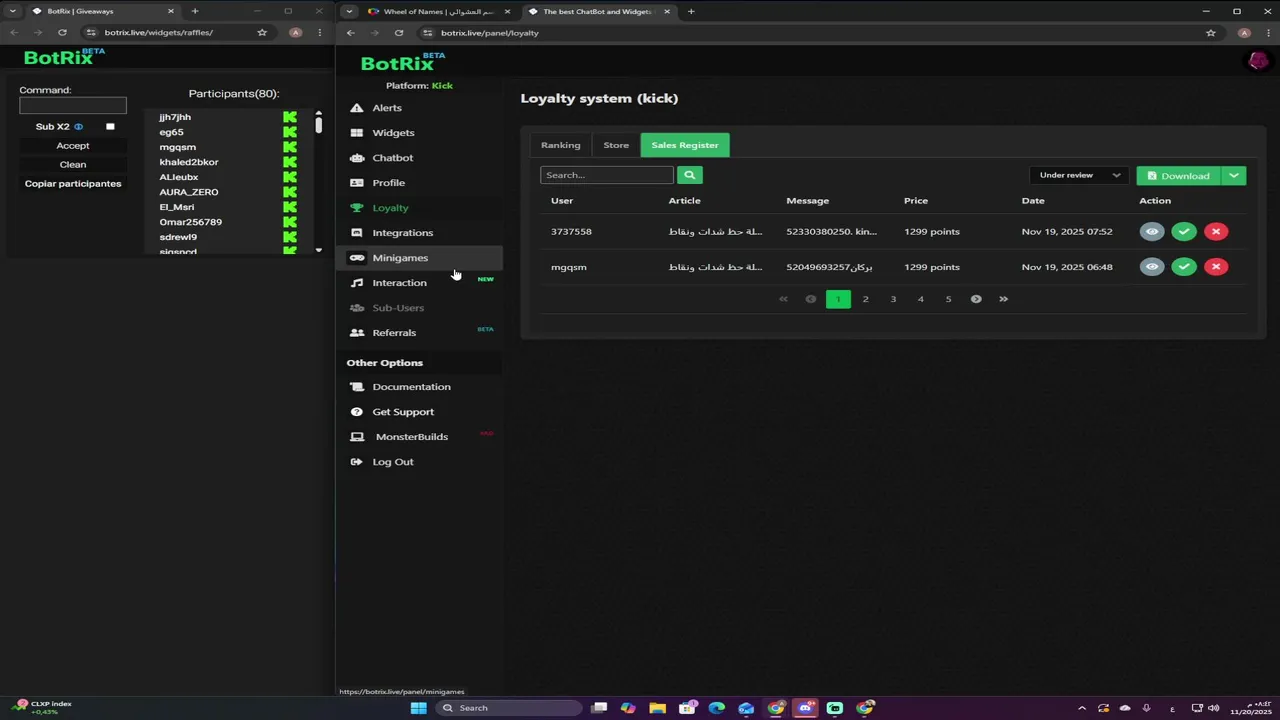
Task: Go to pagination page 5
Action: click(x=948, y=299)
